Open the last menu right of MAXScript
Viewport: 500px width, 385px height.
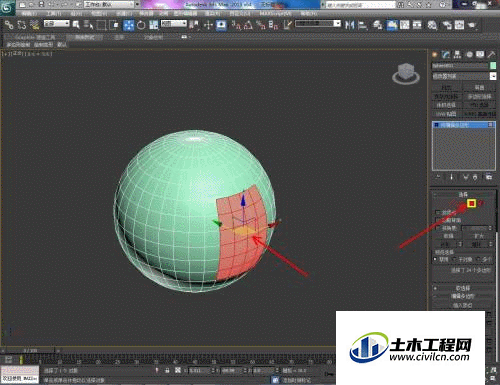pyautogui.click(x=309, y=14)
